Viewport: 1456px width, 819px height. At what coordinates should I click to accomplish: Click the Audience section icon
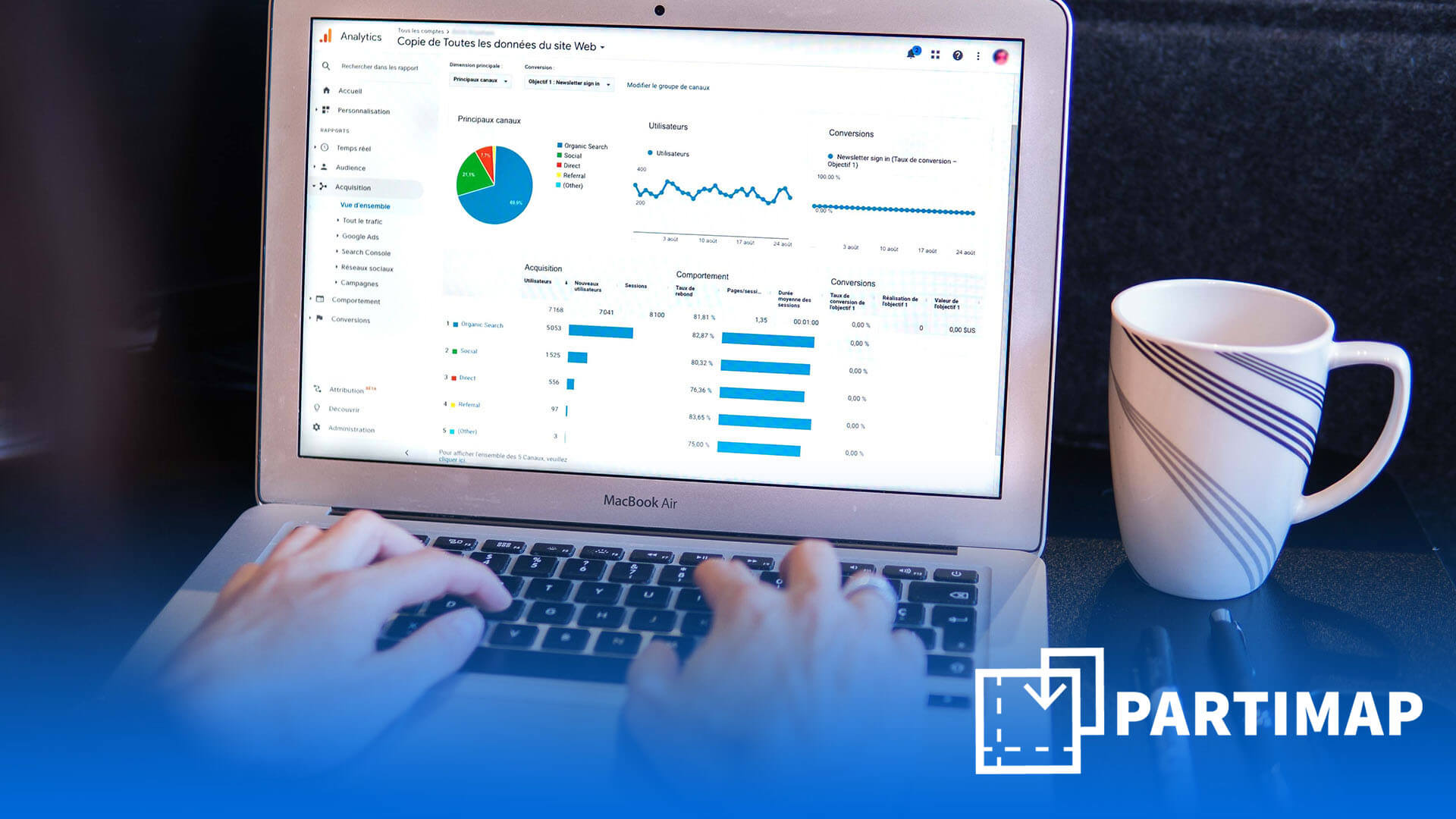coord(324,168)
